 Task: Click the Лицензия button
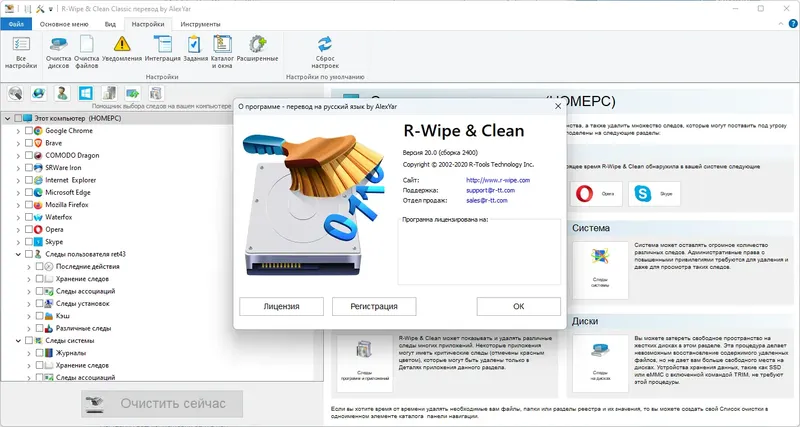point(282,307)
